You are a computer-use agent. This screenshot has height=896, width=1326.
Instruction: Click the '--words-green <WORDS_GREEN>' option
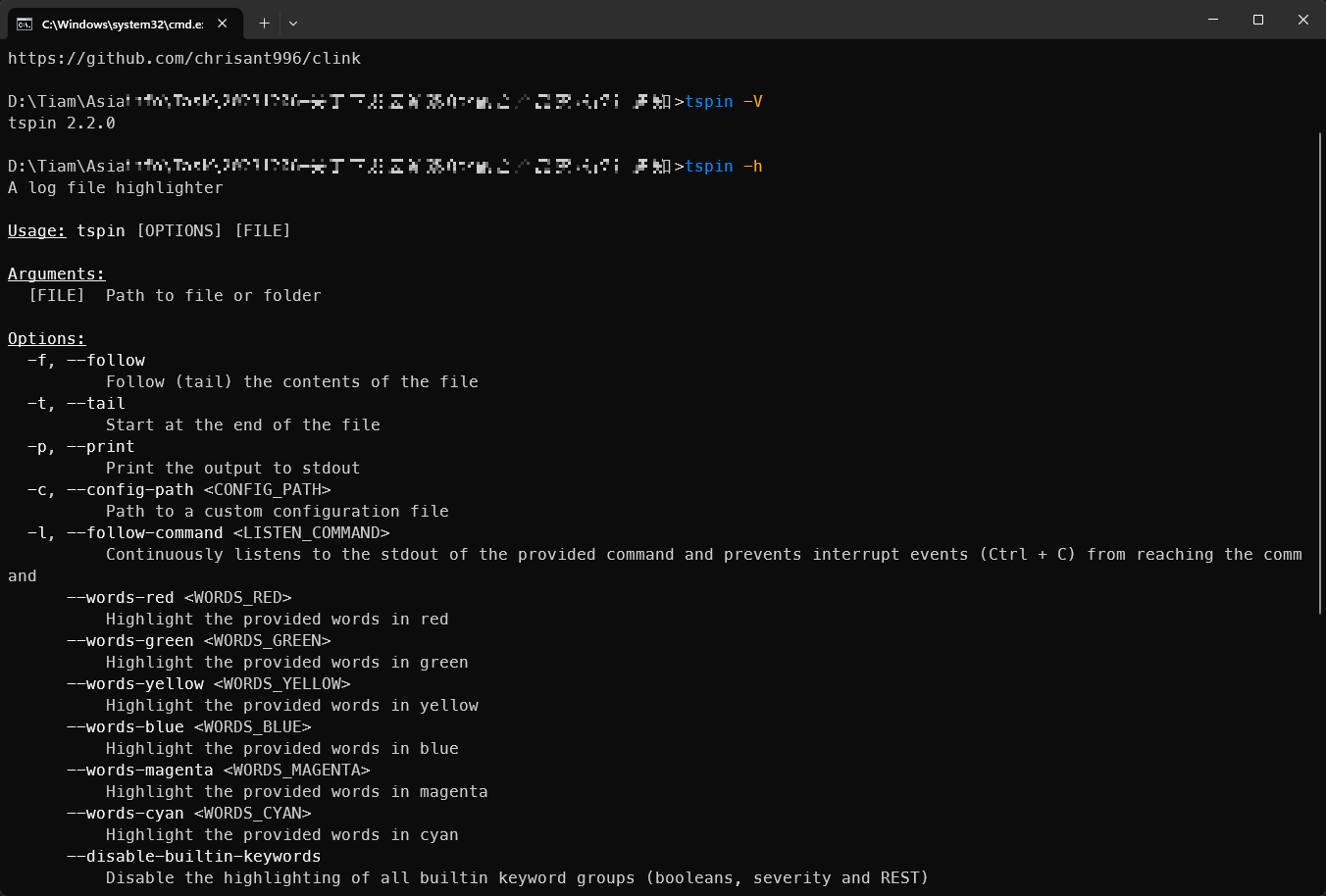[x=199, y=640]
